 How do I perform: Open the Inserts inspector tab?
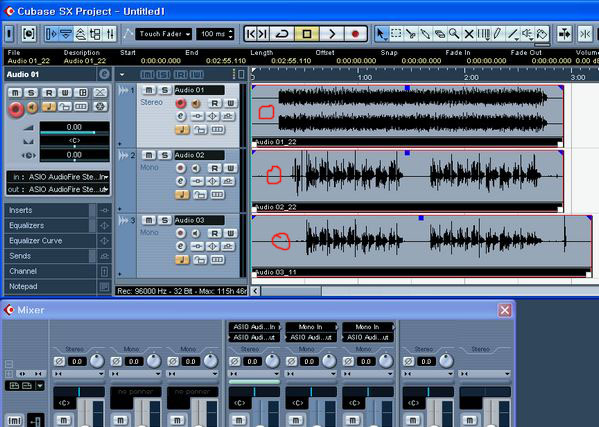pyautogui.click(x=50, y=210)
